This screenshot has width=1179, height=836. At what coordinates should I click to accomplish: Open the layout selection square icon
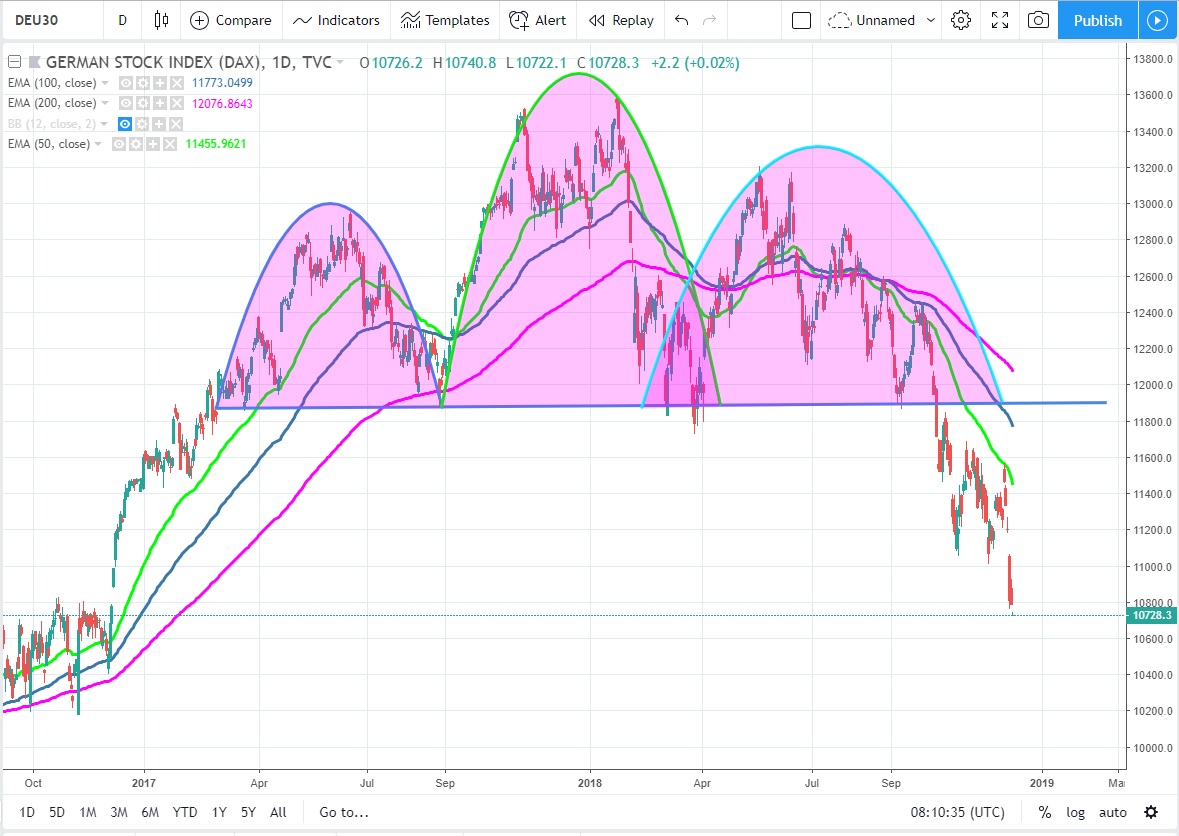click(801, 20)
